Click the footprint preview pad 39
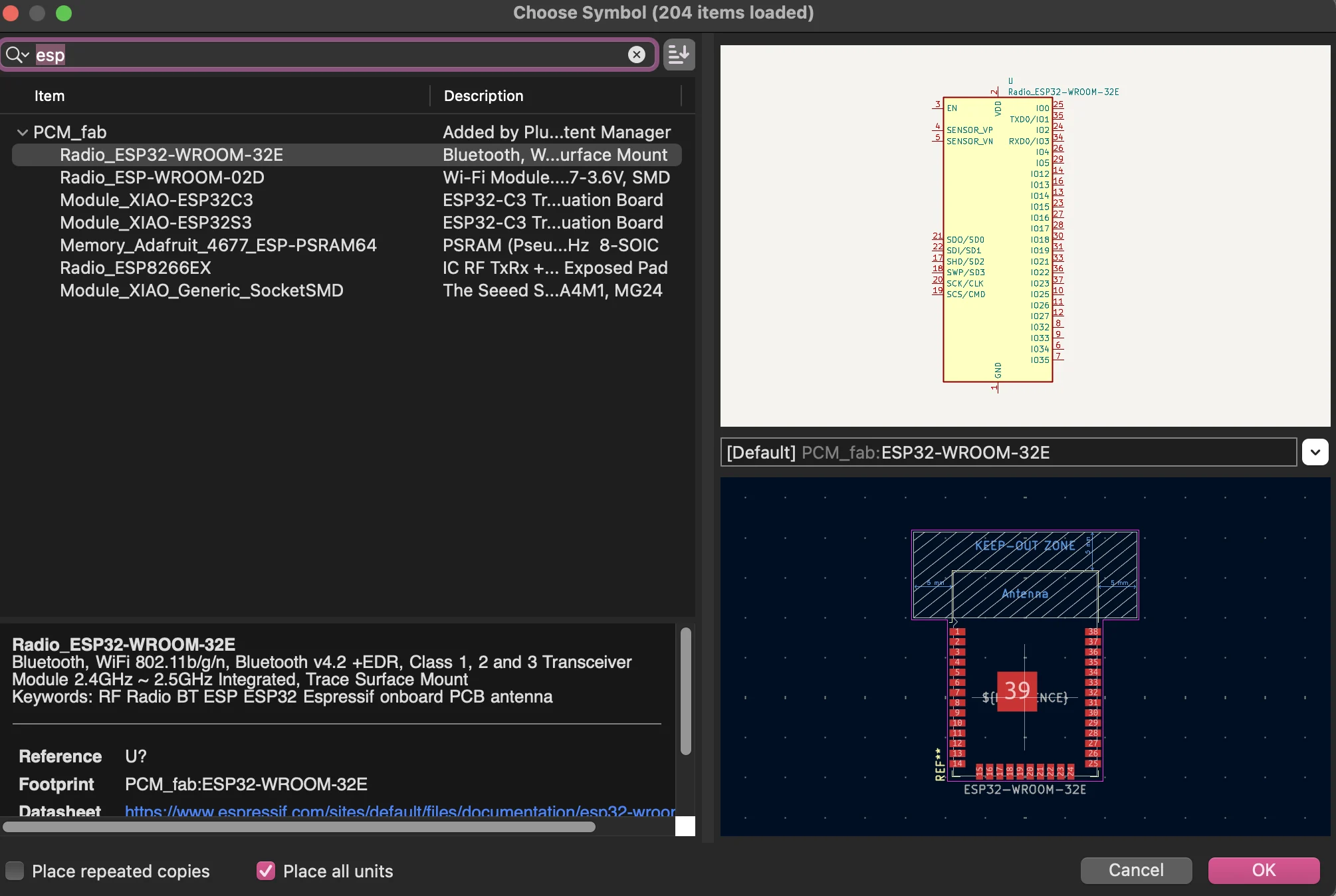The image size is (1336, 896). pyautogui.click(x=1017, y=691)
